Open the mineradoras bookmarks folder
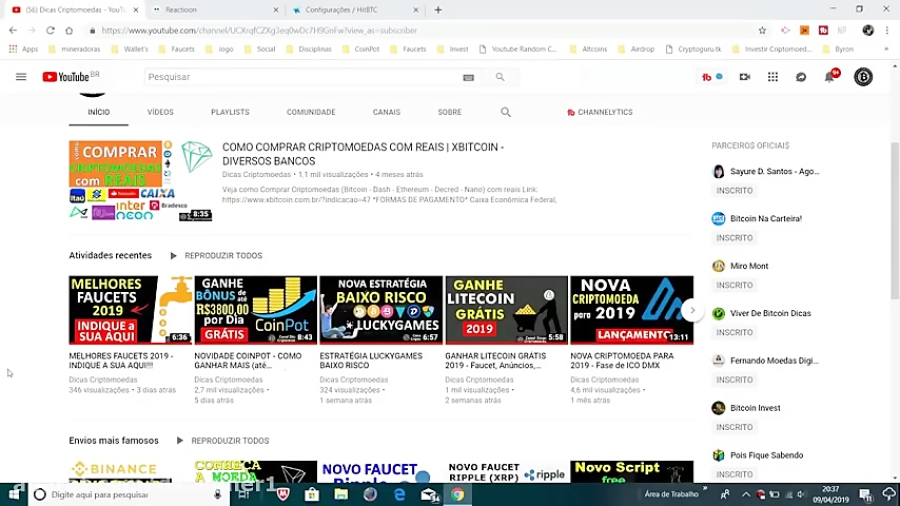 coord(75,49)
